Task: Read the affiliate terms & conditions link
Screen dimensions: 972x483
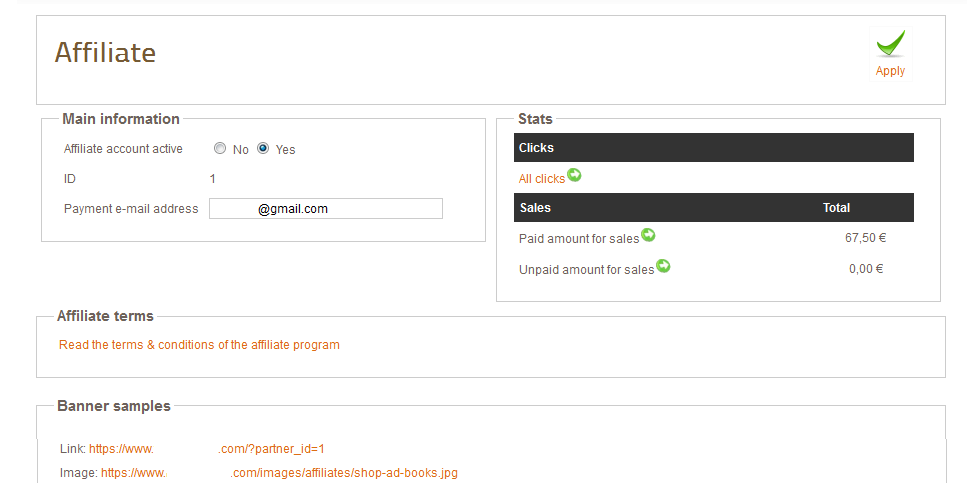Action: [199, 345]
